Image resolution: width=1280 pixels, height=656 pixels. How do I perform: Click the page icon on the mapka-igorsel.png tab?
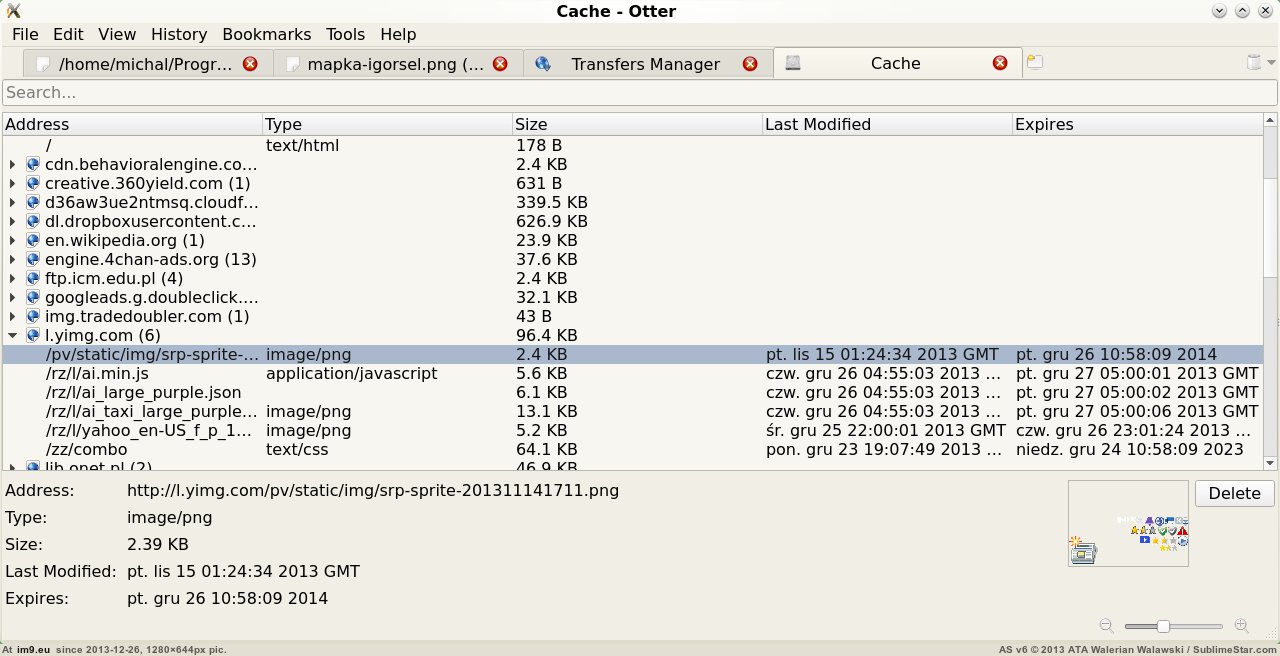[293, 64]
